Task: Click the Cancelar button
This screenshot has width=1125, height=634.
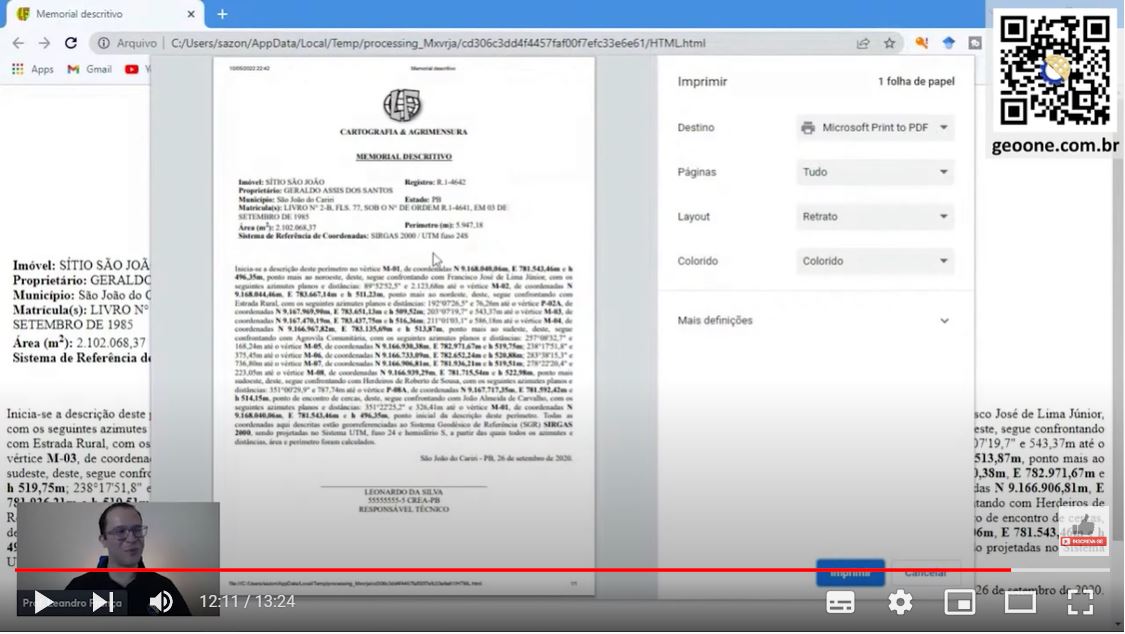Action: click(x=926, y=573)
